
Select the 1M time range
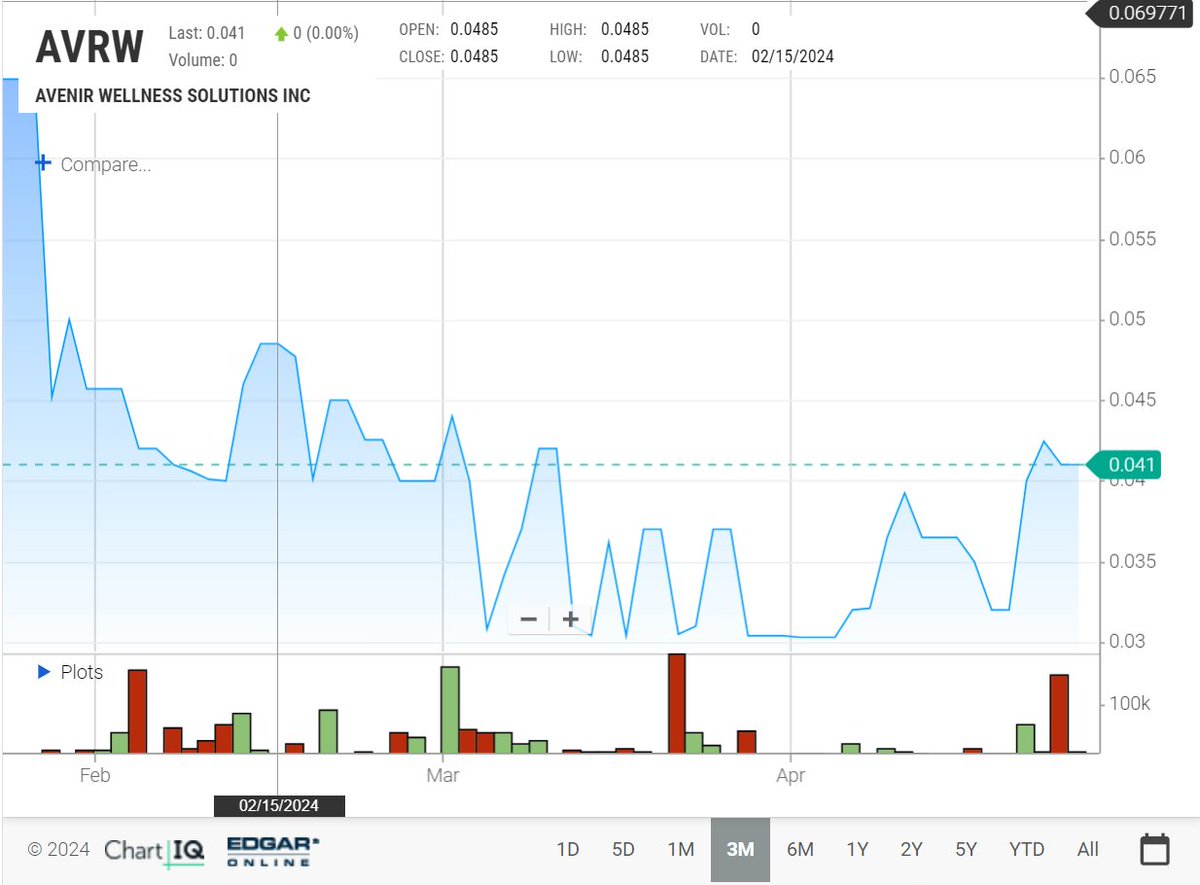coord(681,850)
